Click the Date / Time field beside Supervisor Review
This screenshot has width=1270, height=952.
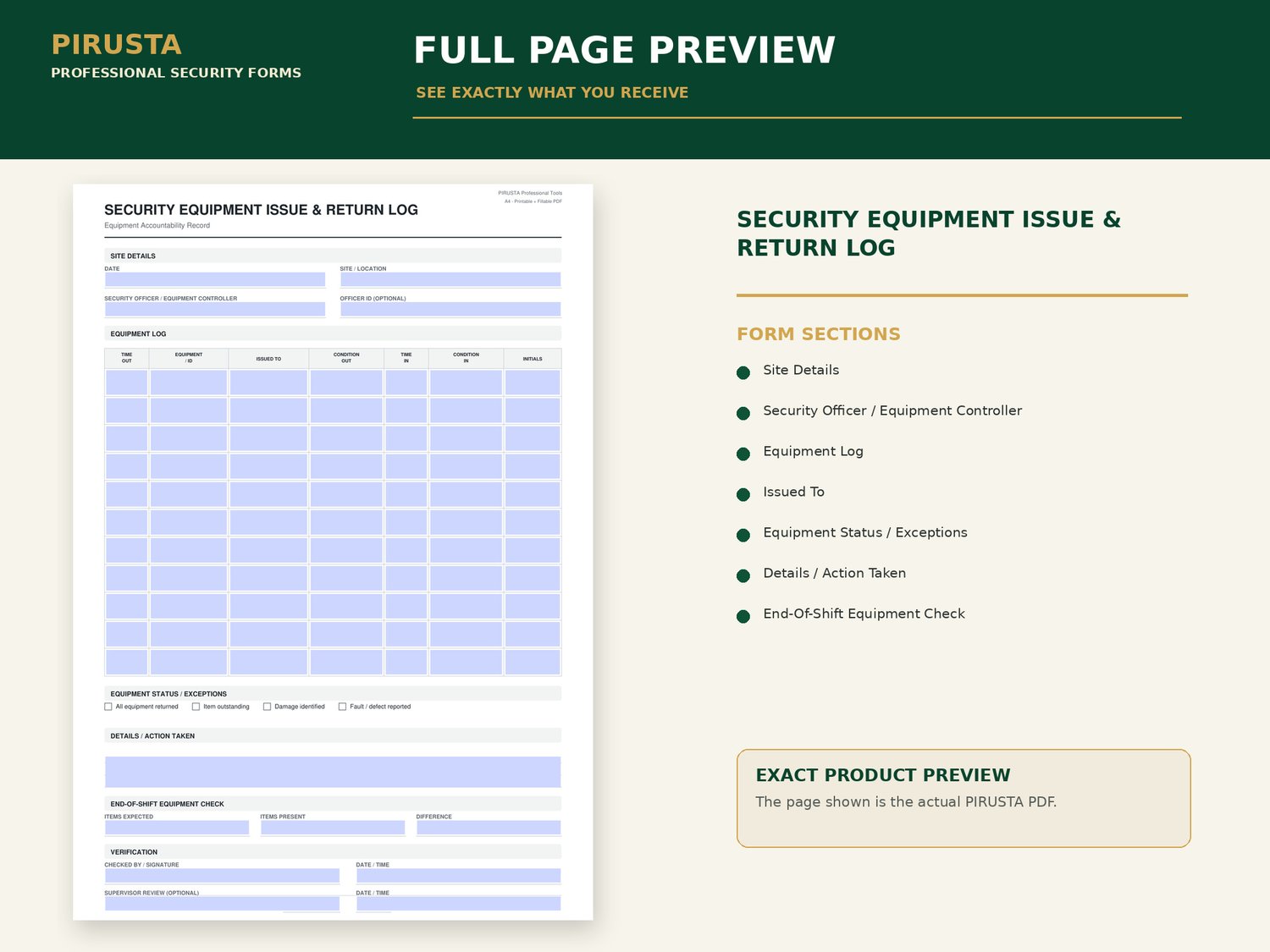(x=458, y=904)
